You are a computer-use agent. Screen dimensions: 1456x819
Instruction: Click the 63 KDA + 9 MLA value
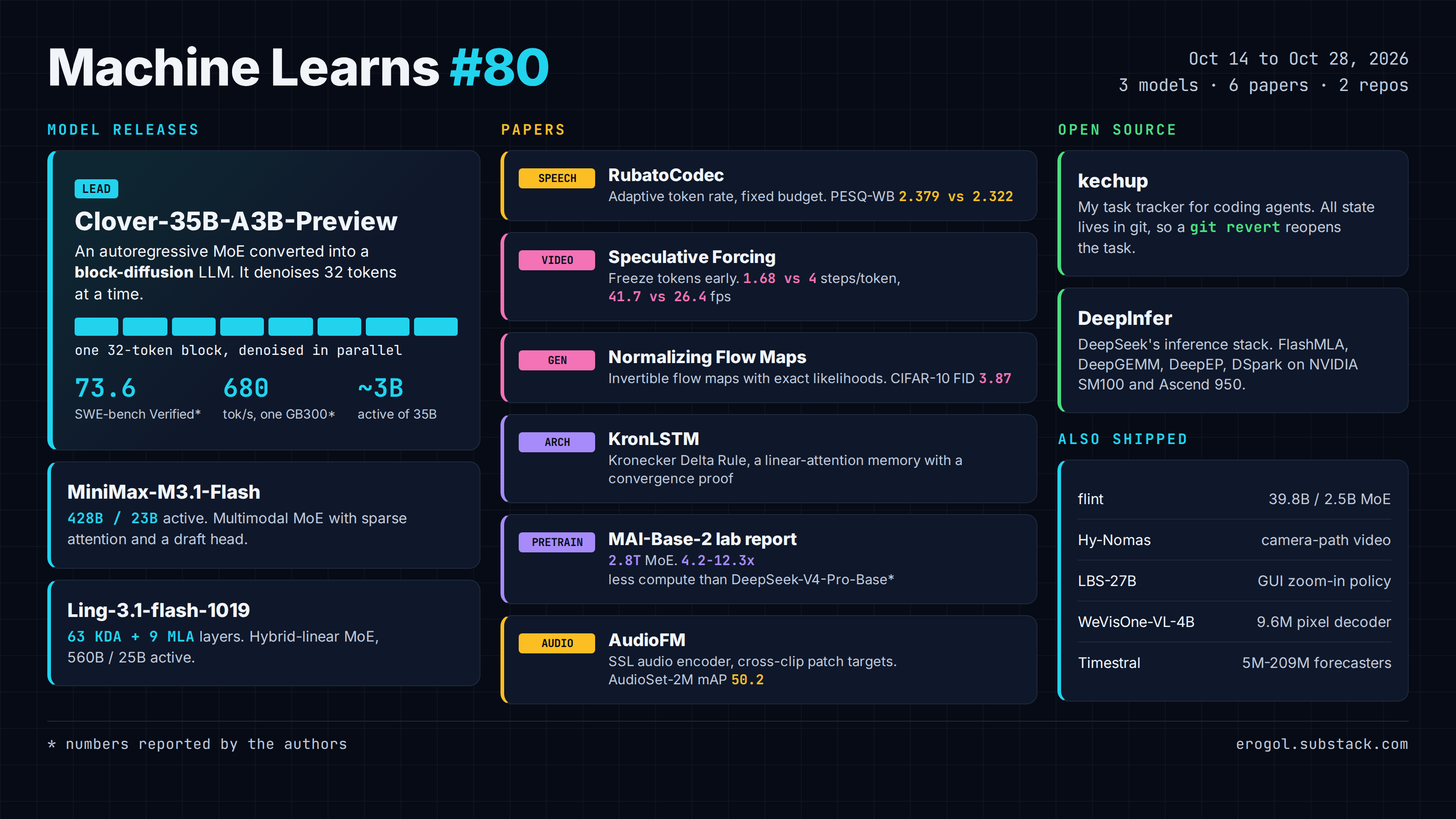[131, 637]
